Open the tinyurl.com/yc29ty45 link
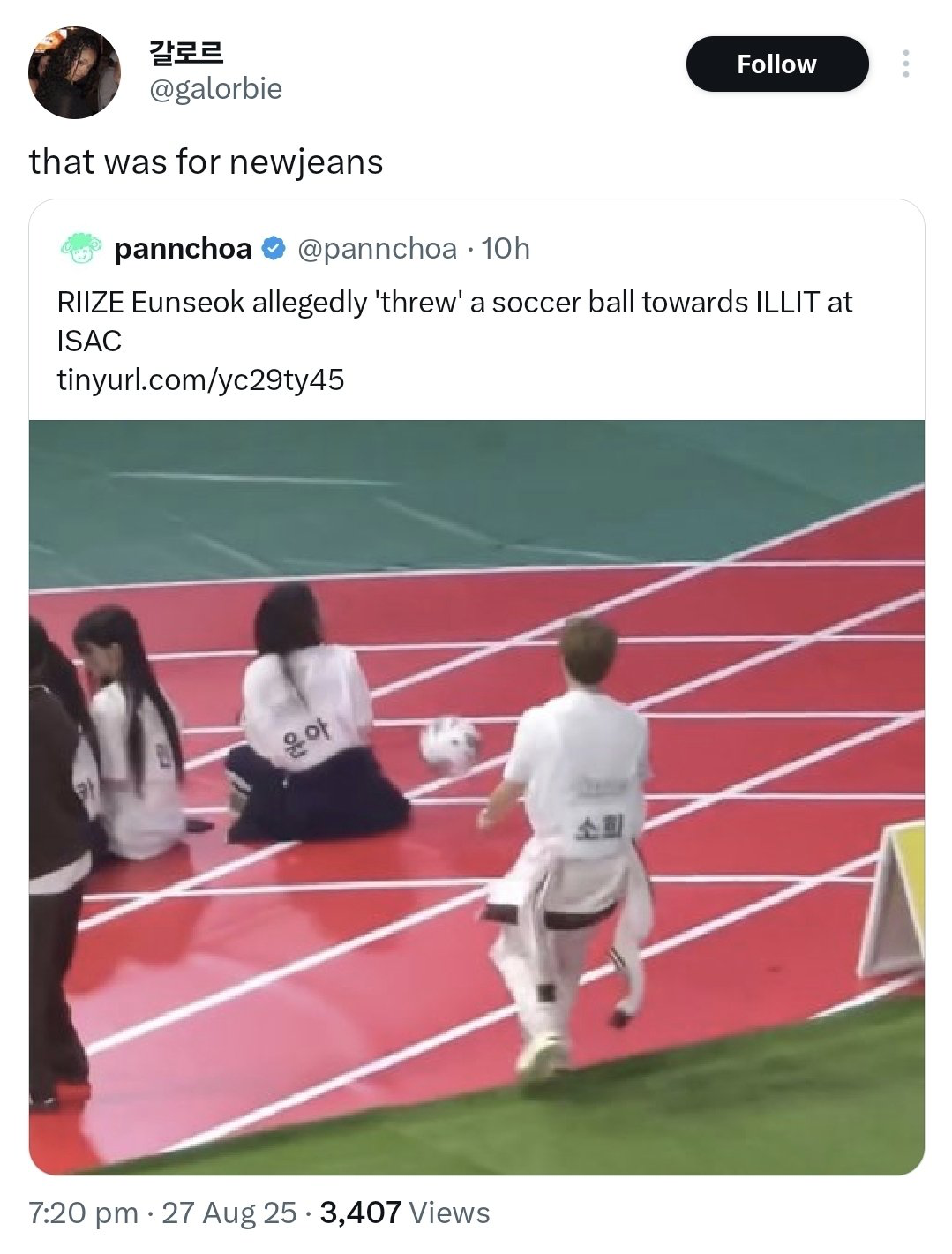952x1254 pixels. click(x=200, y=379)
